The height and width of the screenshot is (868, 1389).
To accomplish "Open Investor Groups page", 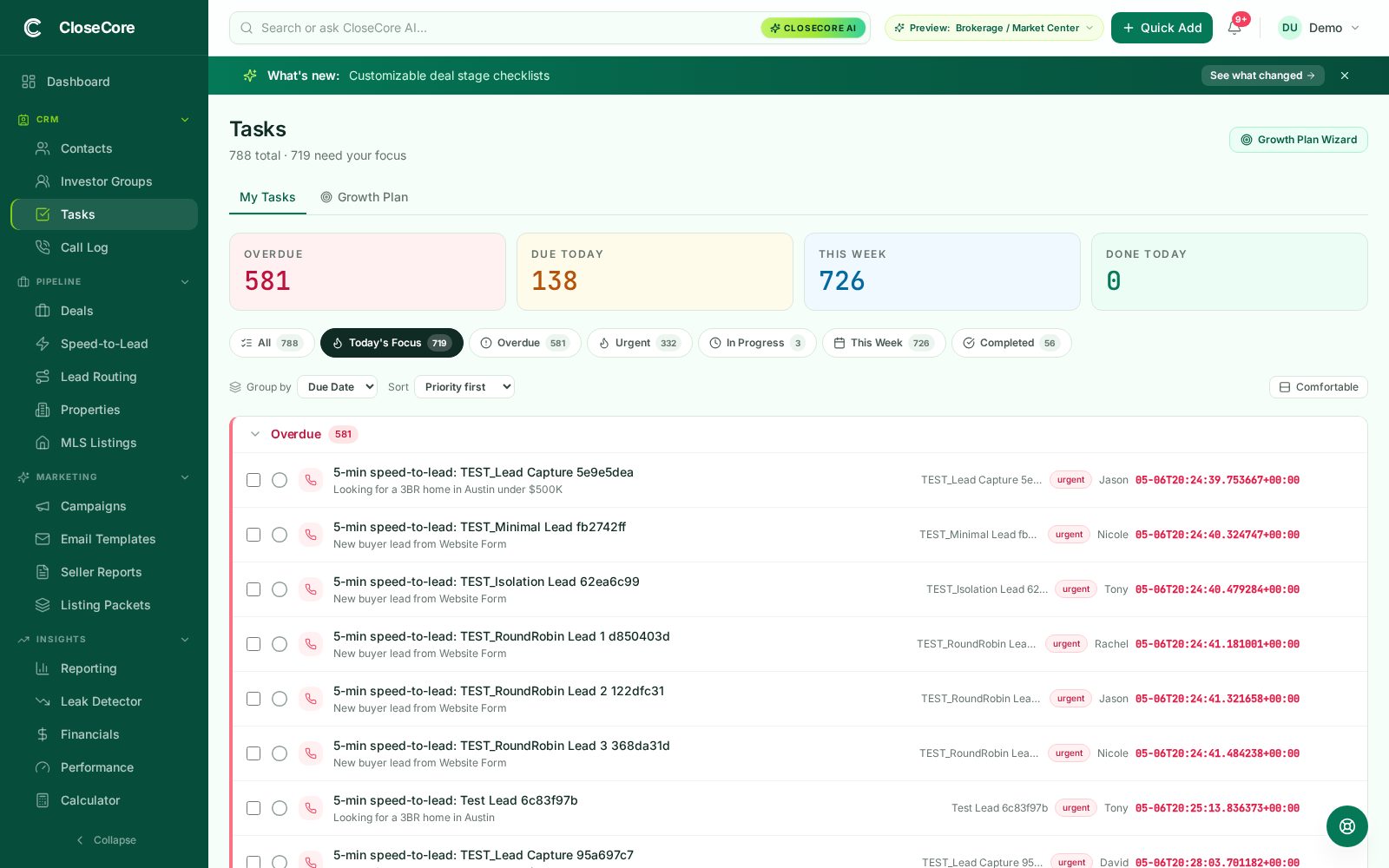I will click(104, 181).
